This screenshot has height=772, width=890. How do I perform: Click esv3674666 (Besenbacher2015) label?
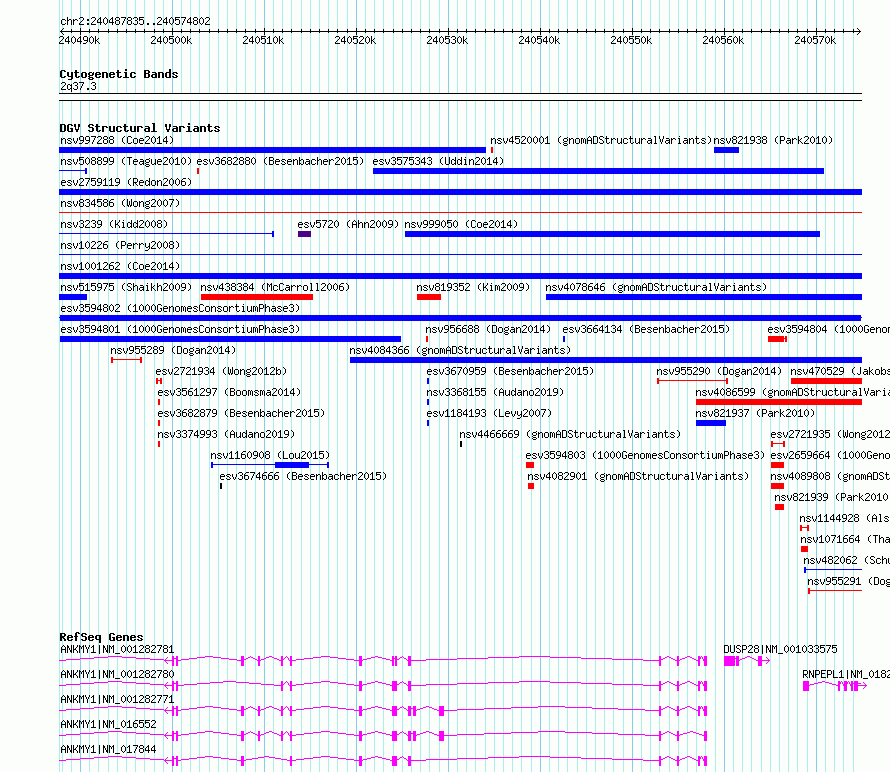[303, 476]
